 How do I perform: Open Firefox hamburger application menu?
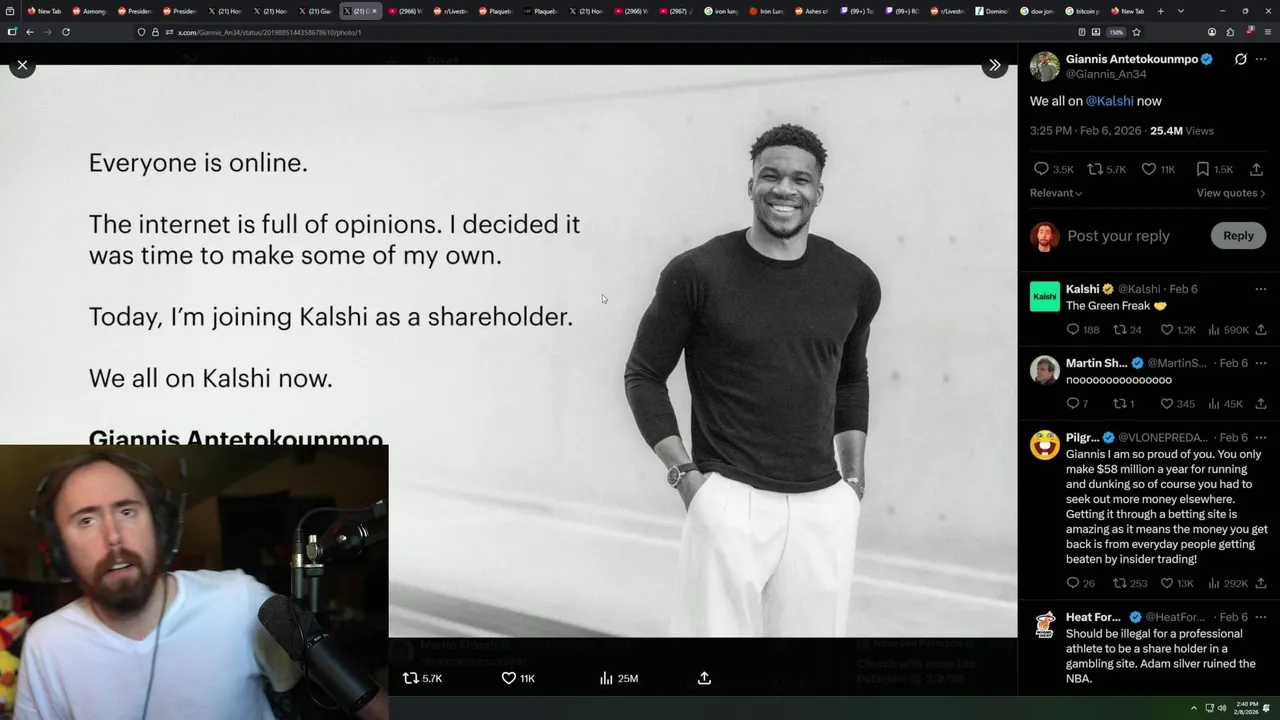[1267, 32]
